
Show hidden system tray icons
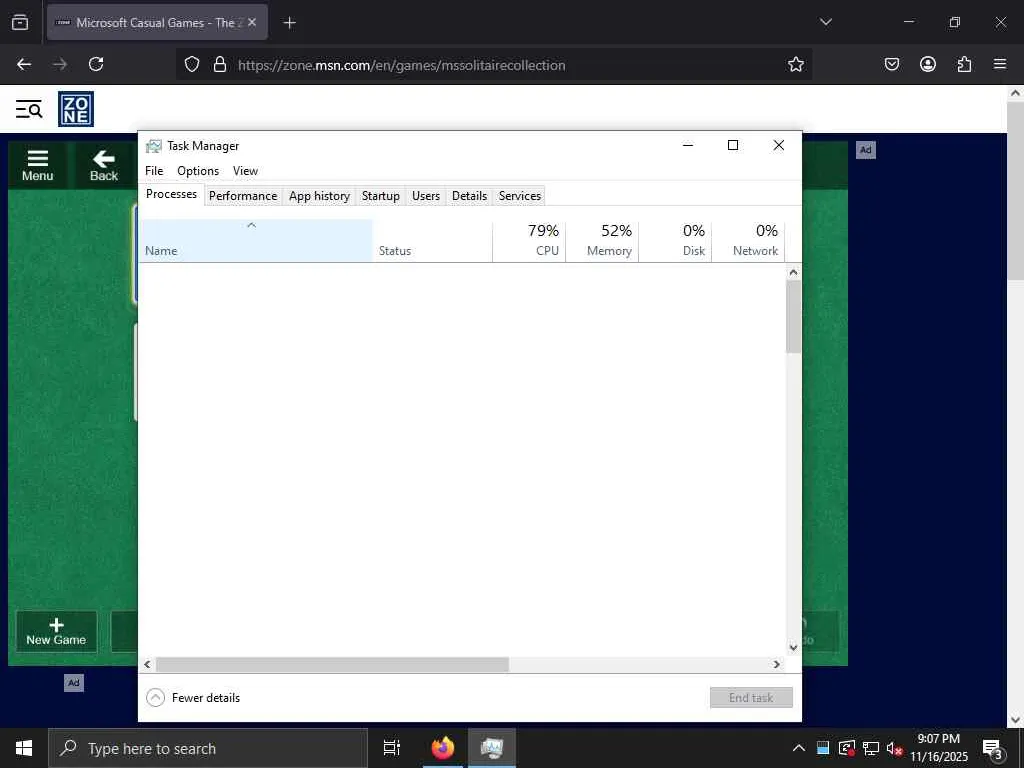799,748
